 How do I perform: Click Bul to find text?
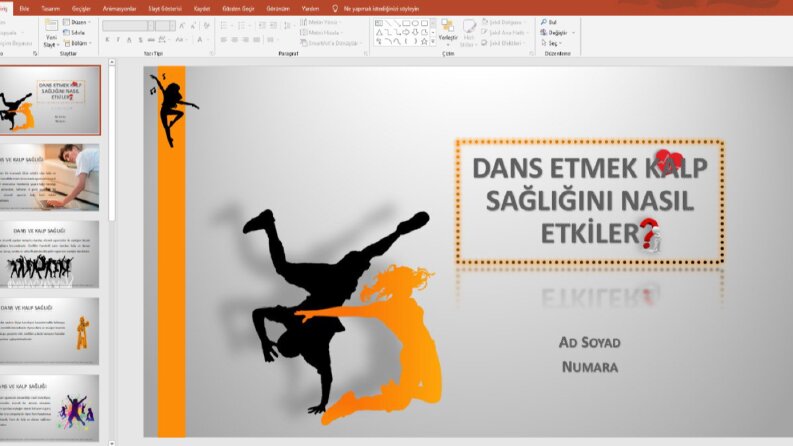tap(549, 22)
